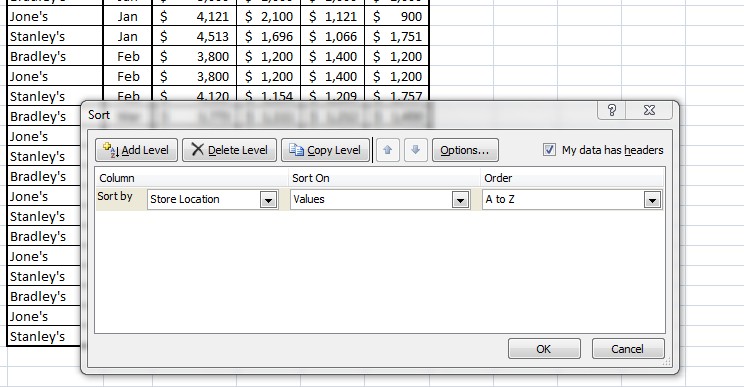Delete the selected sort level
This screenshot has width=744, height=387.
(x=230, y=150)
